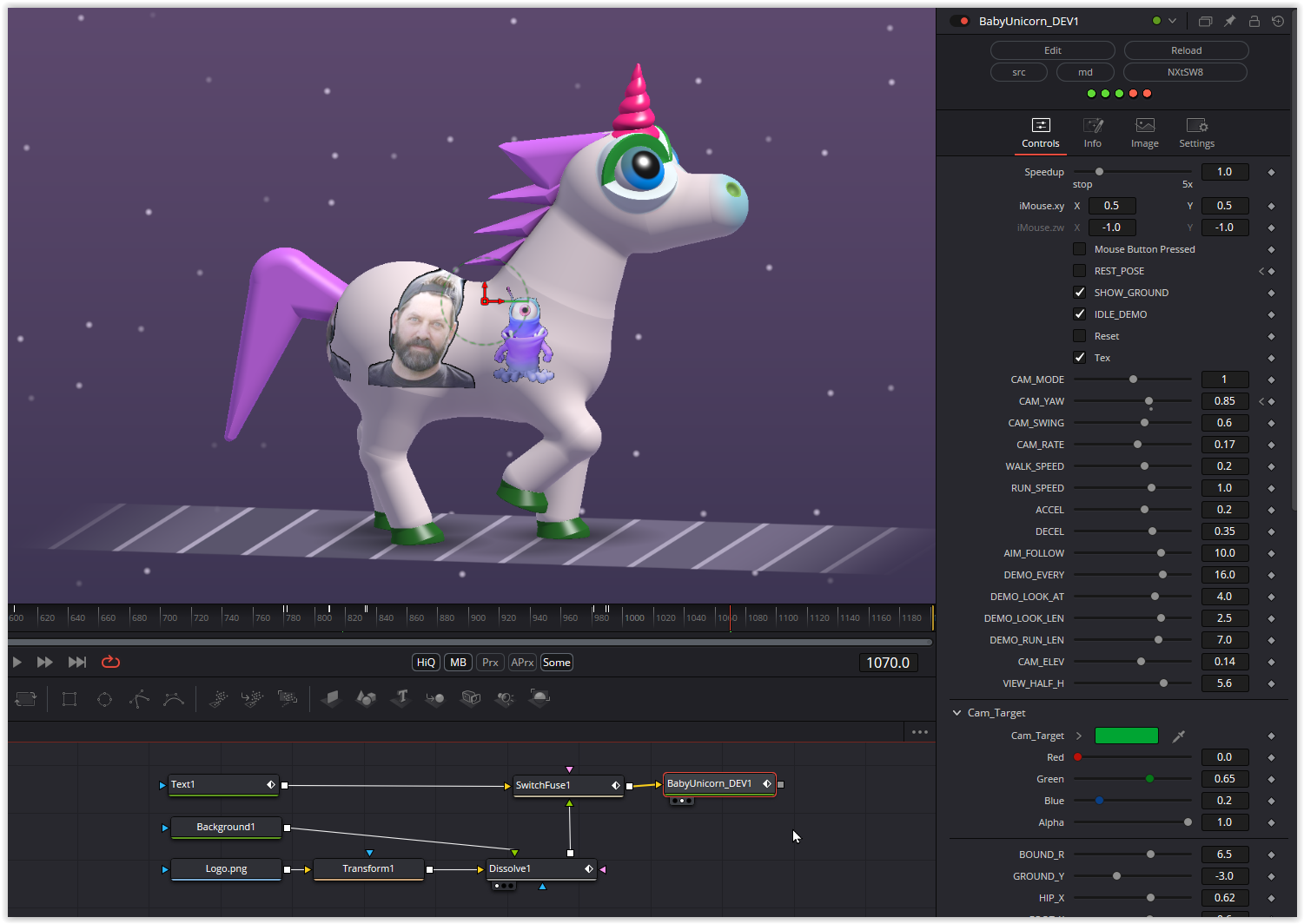Click the Reload button
1304x924 pixels.
coord(1187,50)
